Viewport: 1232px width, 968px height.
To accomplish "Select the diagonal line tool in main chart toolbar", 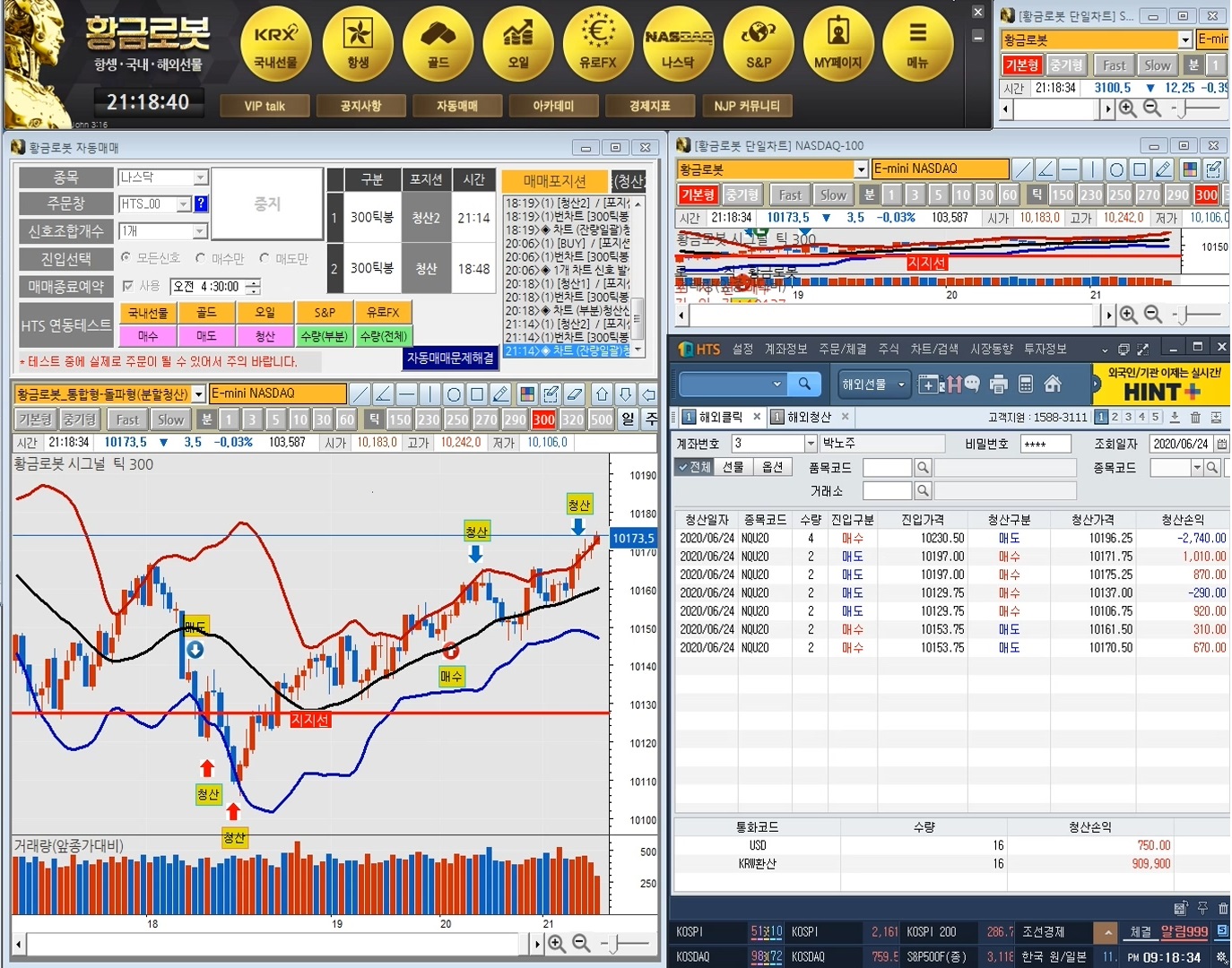I will click(360, 393).
